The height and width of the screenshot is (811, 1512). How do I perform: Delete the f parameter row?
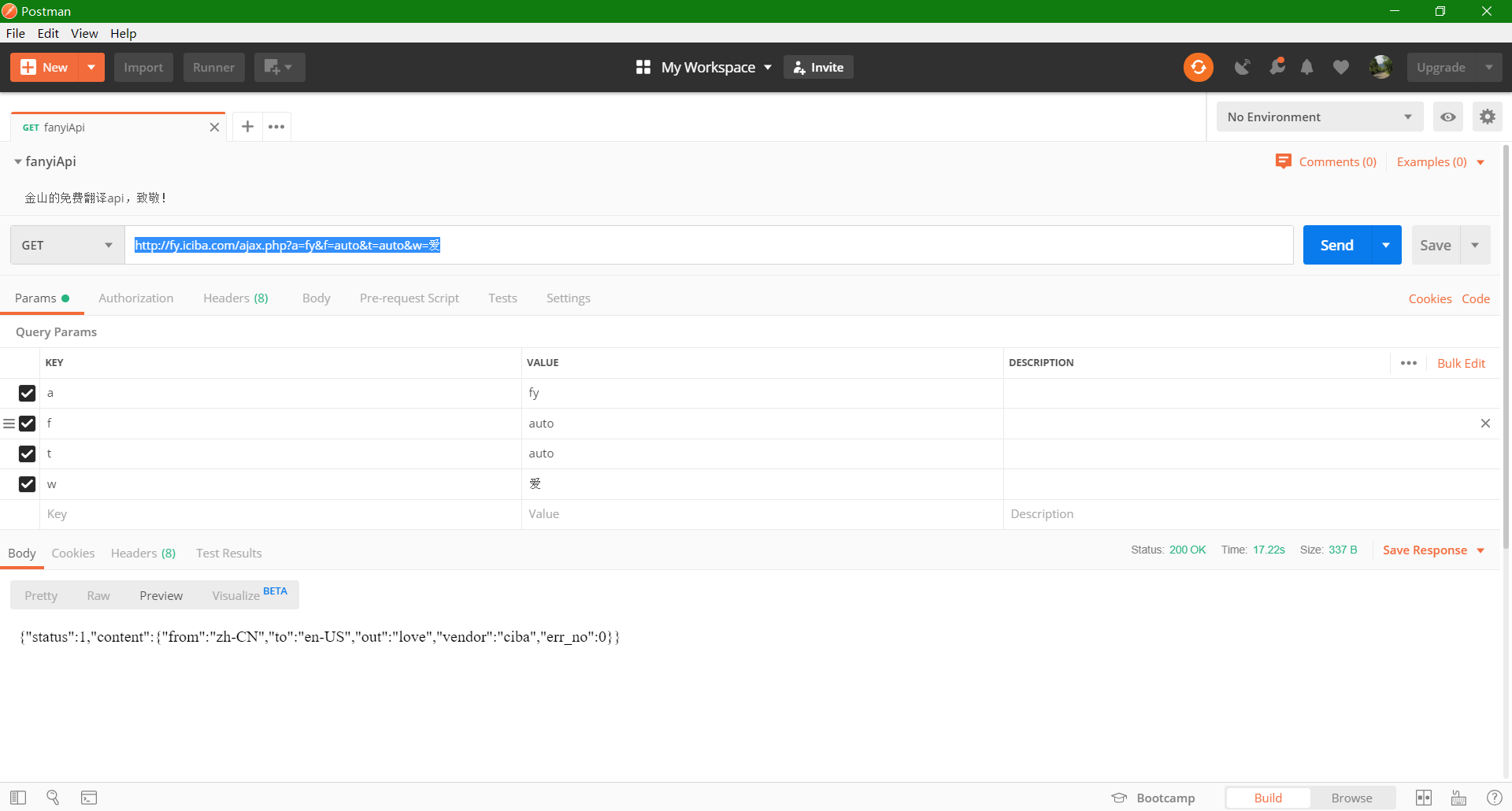tap(1485, 424)
